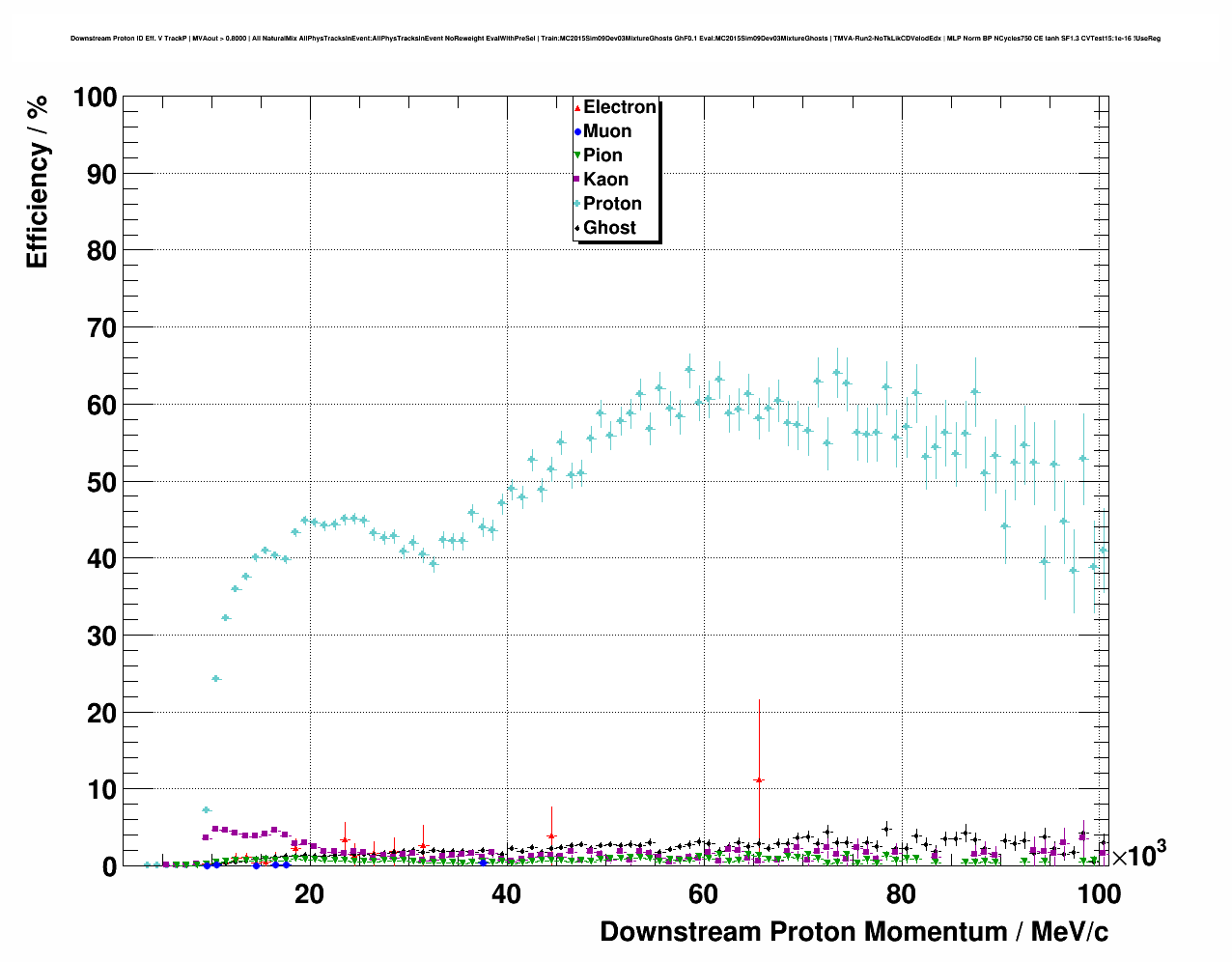This screenshot has width=1232, height=962.
Task: Click the green Pion legend triangle
Action: click(577, 156)
